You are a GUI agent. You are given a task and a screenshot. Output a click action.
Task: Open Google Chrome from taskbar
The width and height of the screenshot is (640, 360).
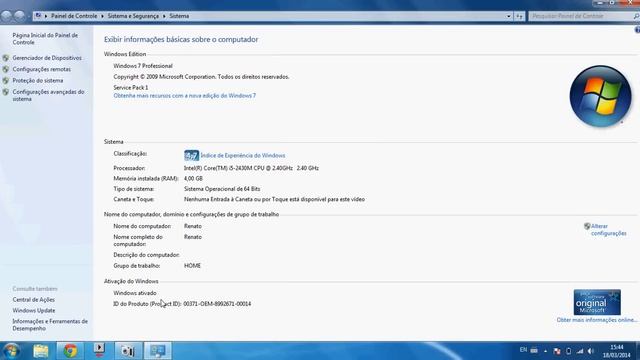pos(70,351)
